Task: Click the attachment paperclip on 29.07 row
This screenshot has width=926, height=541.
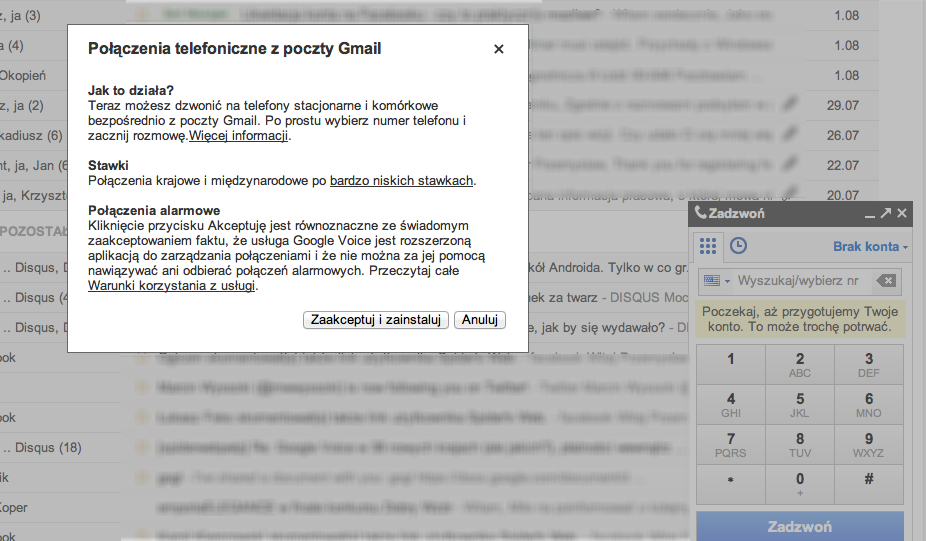Action: [x=790, y=104]
